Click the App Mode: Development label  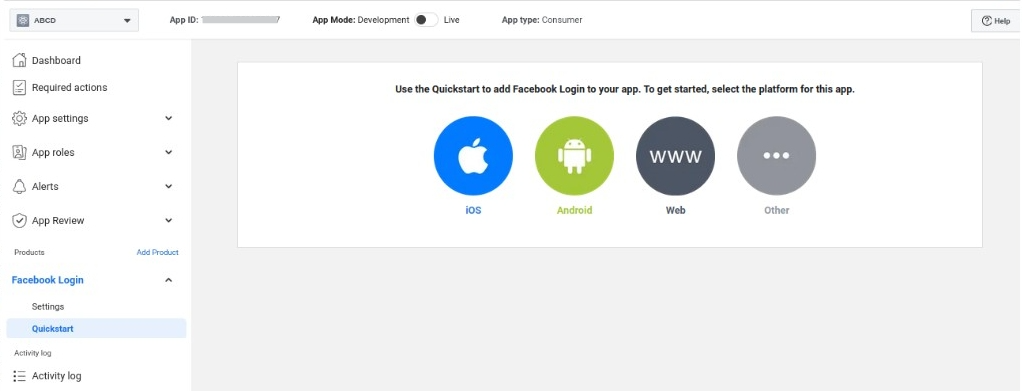coord(361,20)
